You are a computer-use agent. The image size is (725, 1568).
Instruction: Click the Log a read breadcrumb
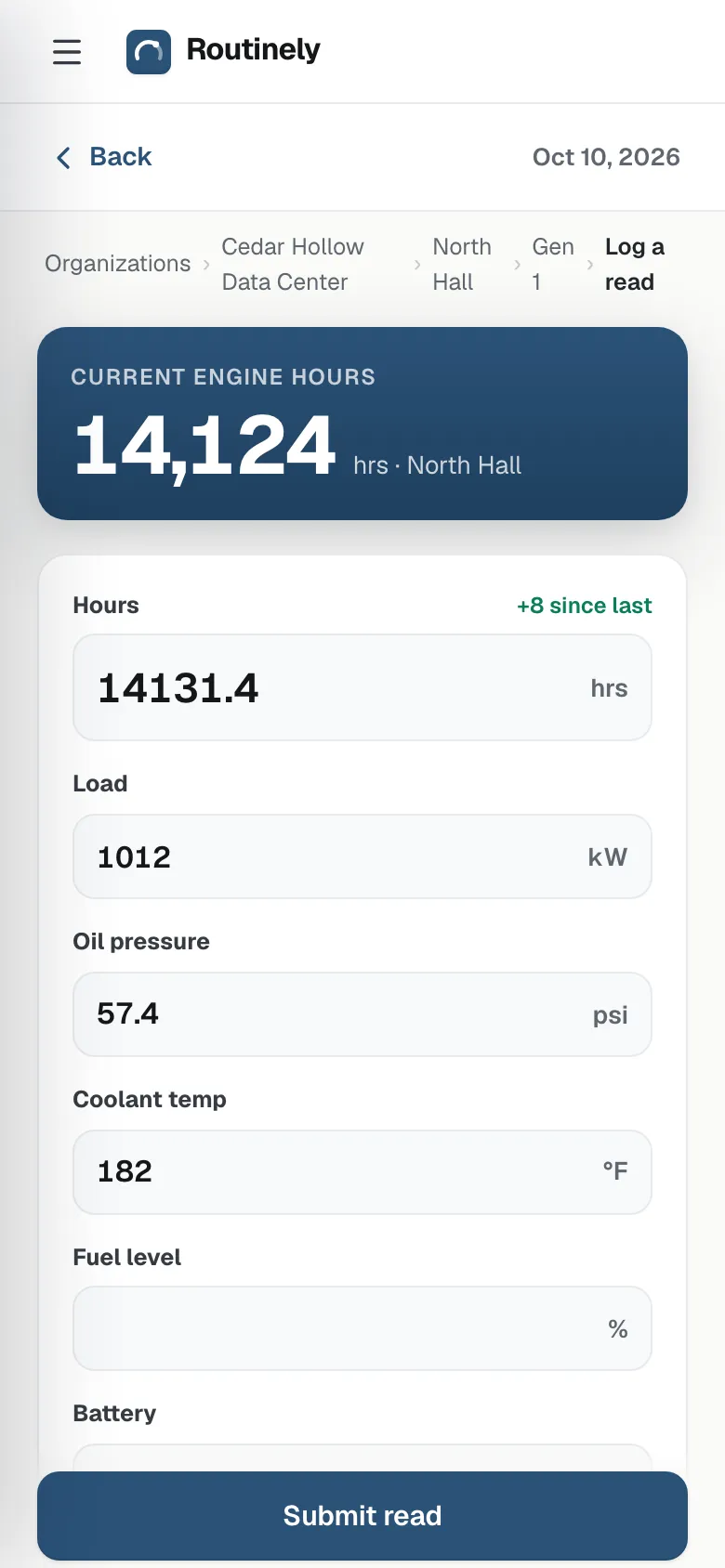635,265
